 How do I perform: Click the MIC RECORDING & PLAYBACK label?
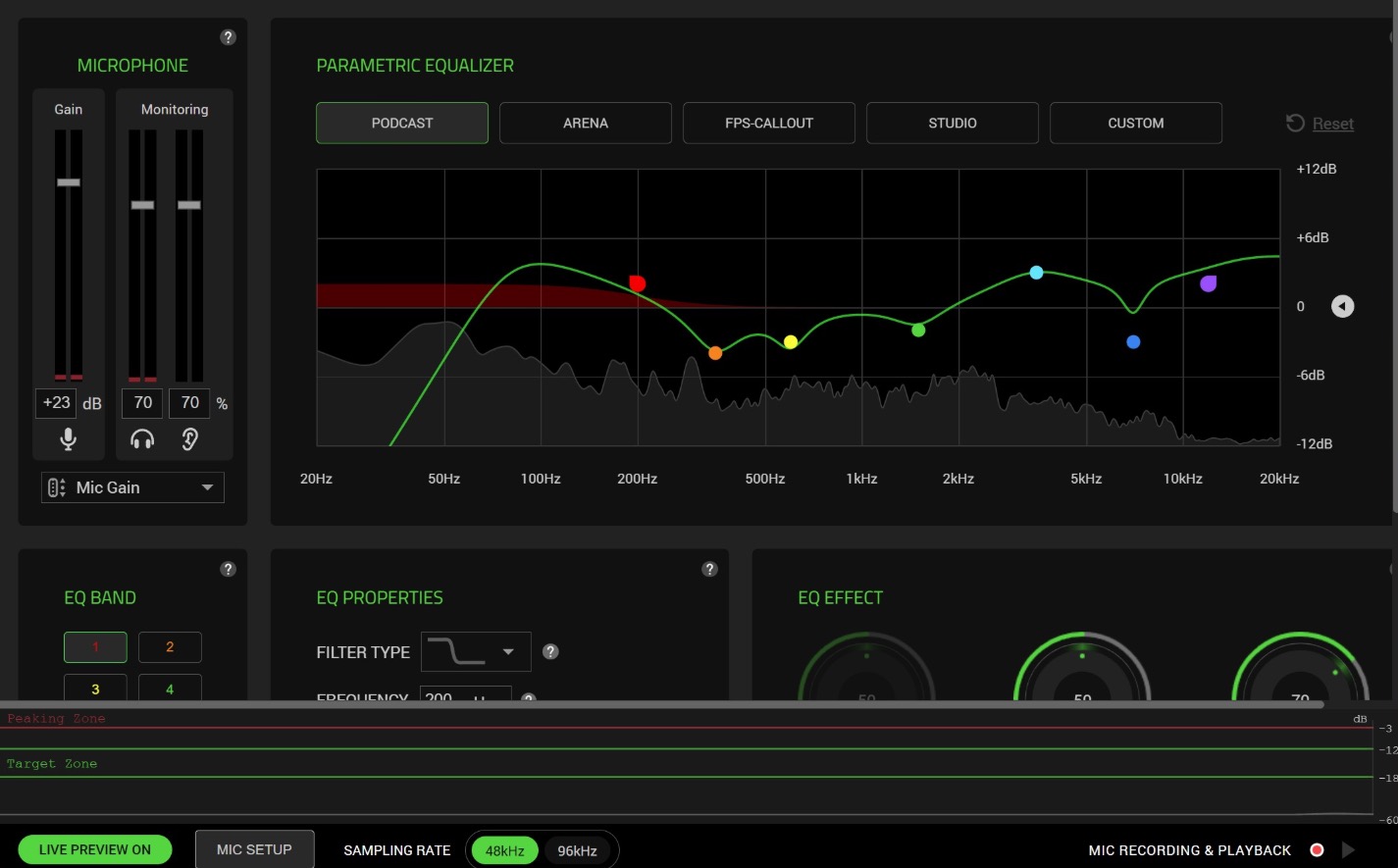click(x=1189, y=850)
